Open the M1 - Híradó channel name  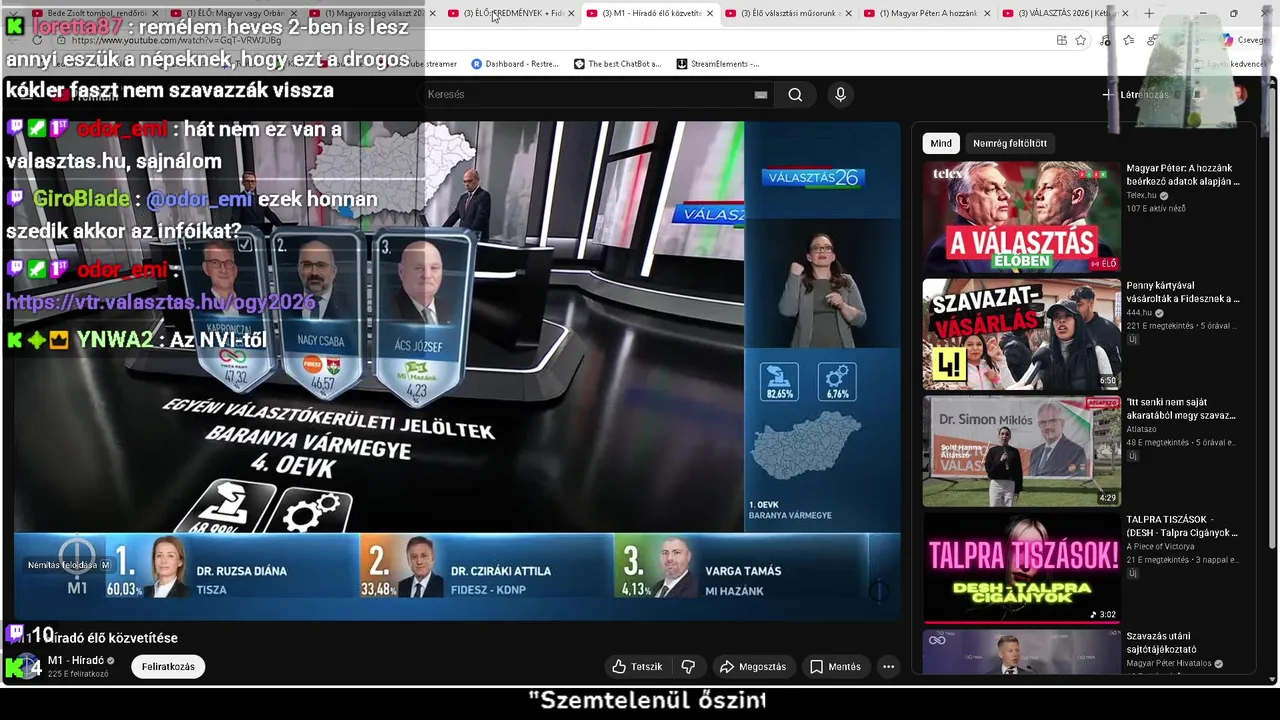[x=76, y=660]
